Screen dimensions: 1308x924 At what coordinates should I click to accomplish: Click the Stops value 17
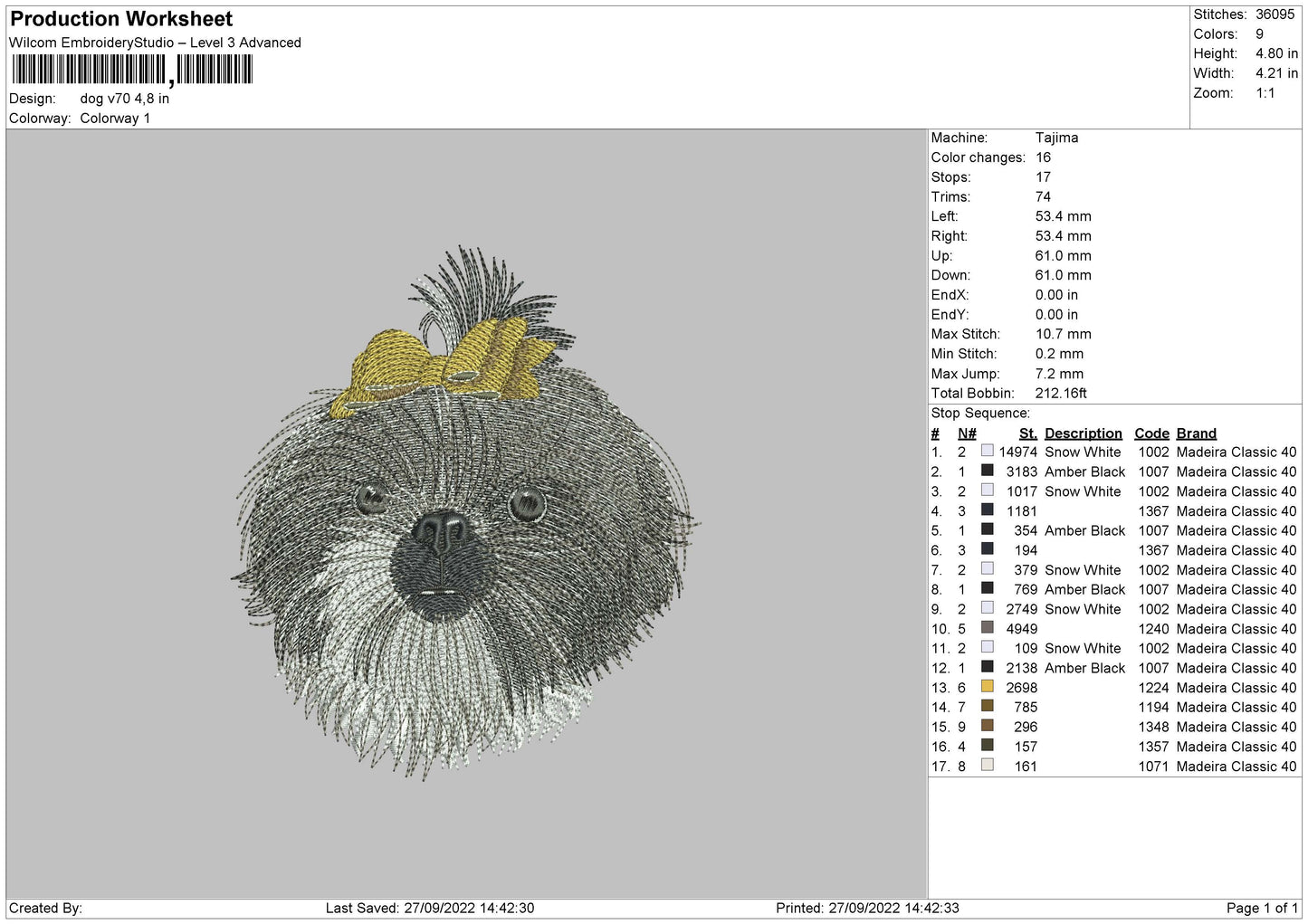coord(1043,177)
